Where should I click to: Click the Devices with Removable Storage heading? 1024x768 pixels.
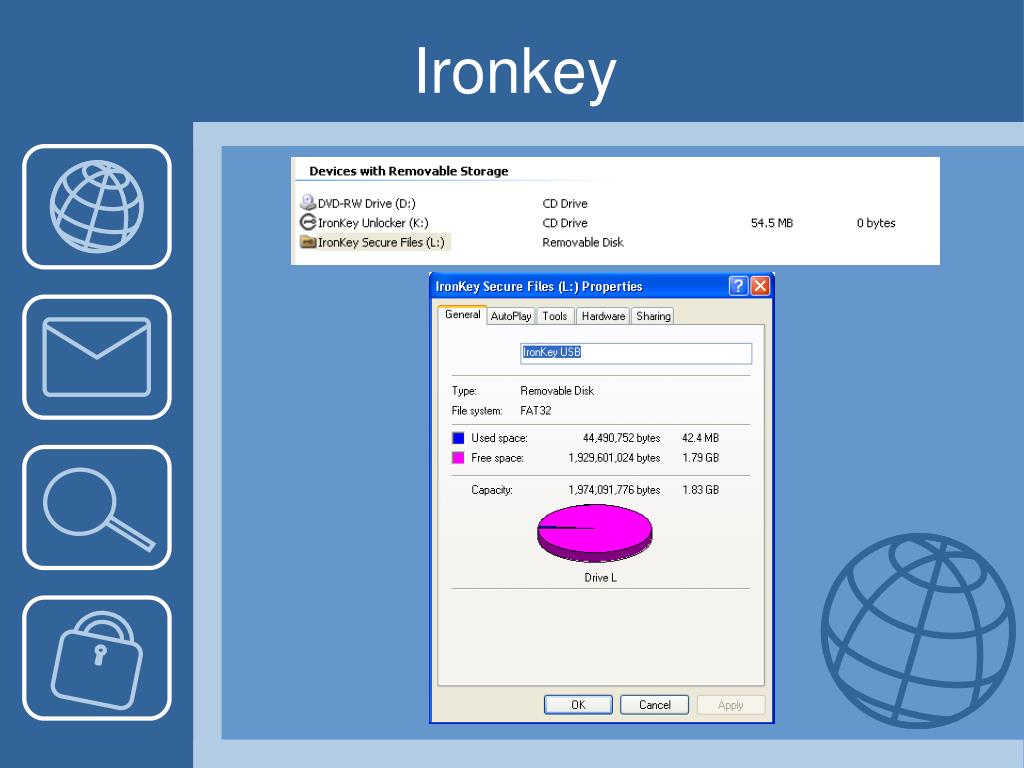[x=409, y=171]
